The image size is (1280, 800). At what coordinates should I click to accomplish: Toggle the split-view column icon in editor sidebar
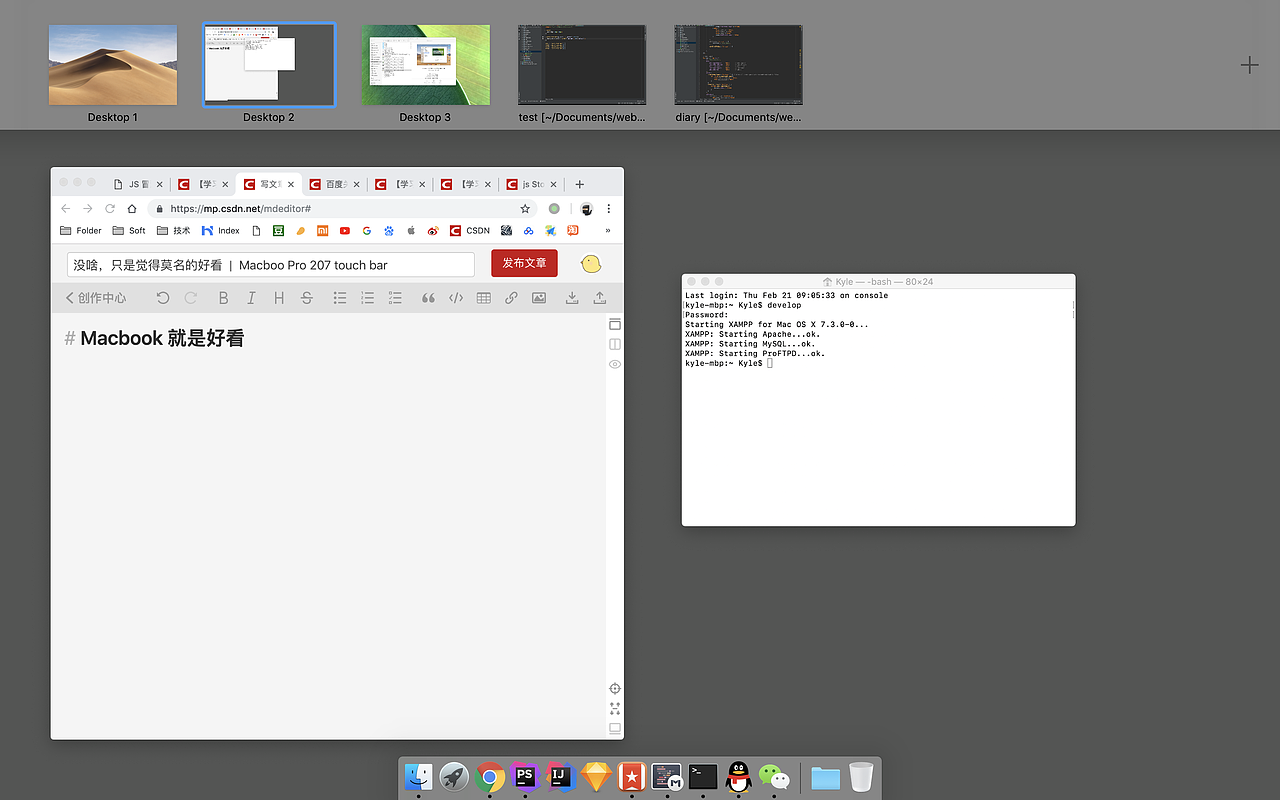(x=615, y=344)
